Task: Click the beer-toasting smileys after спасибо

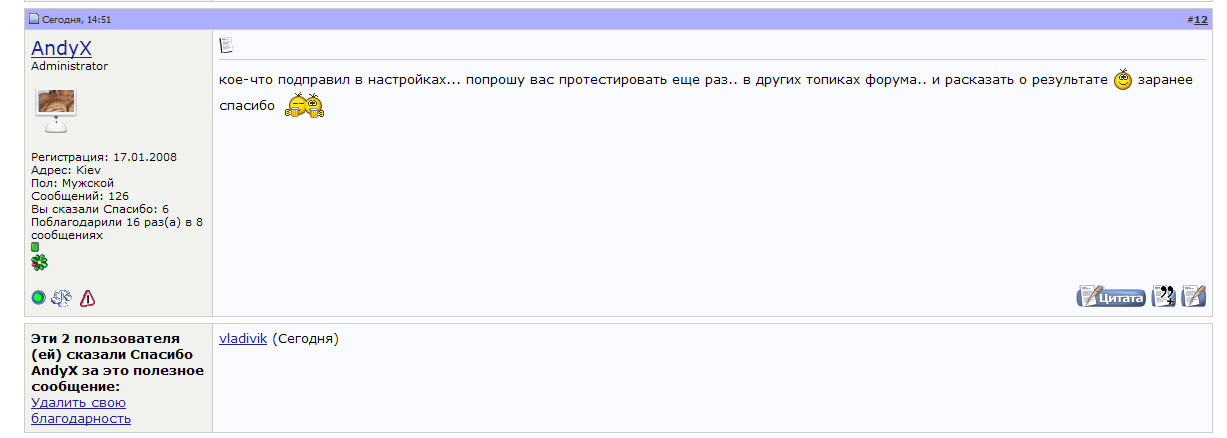Action: click(305, 104)
